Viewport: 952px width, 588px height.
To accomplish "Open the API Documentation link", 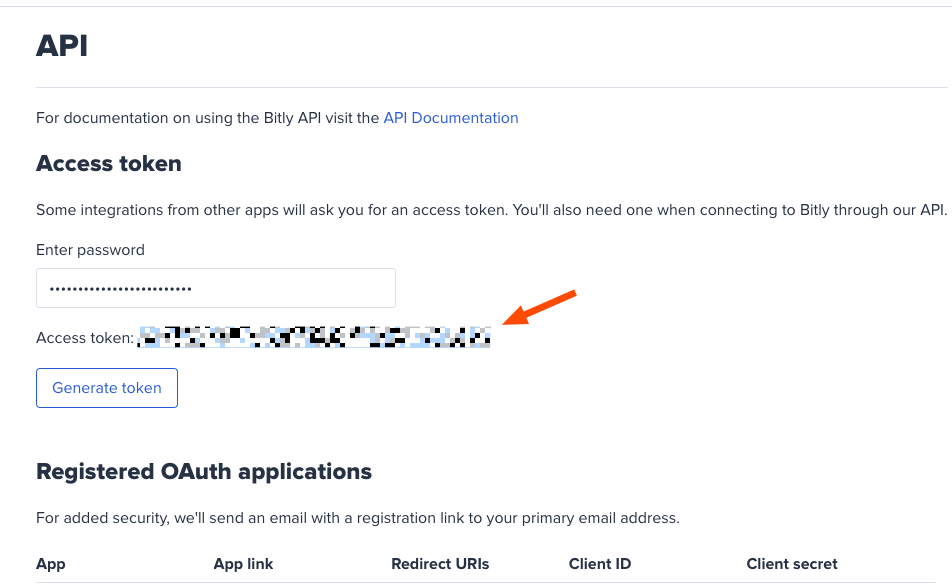I will pyautogui.click(x=450, y=118).
